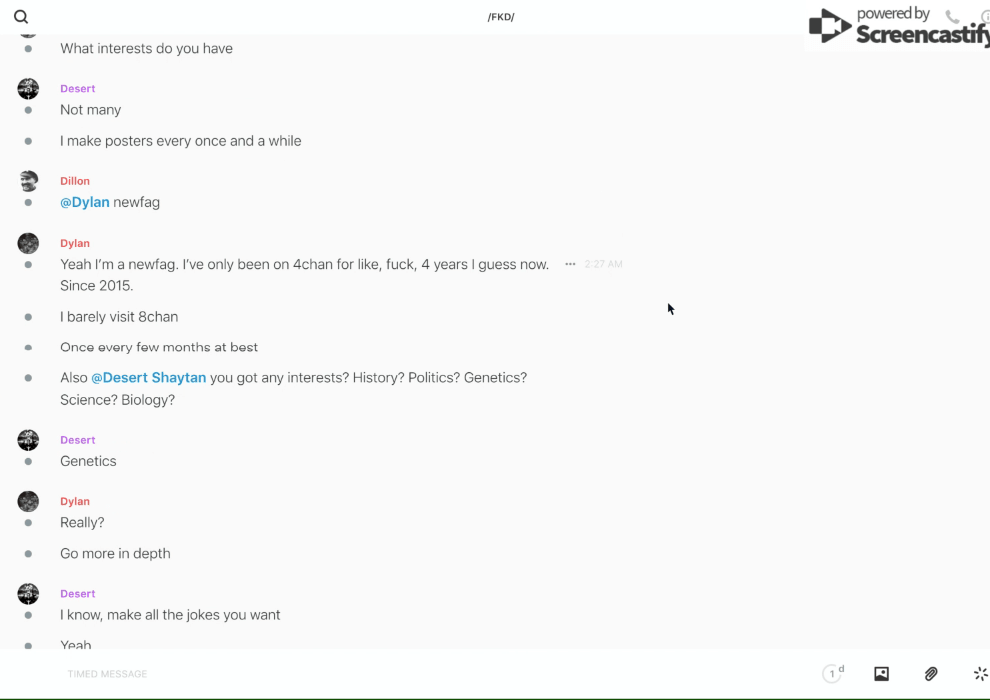Viewport: 990px width, 700px height.
Task: Click the Dylan name above "Really?"
Action: coord(75,501)
